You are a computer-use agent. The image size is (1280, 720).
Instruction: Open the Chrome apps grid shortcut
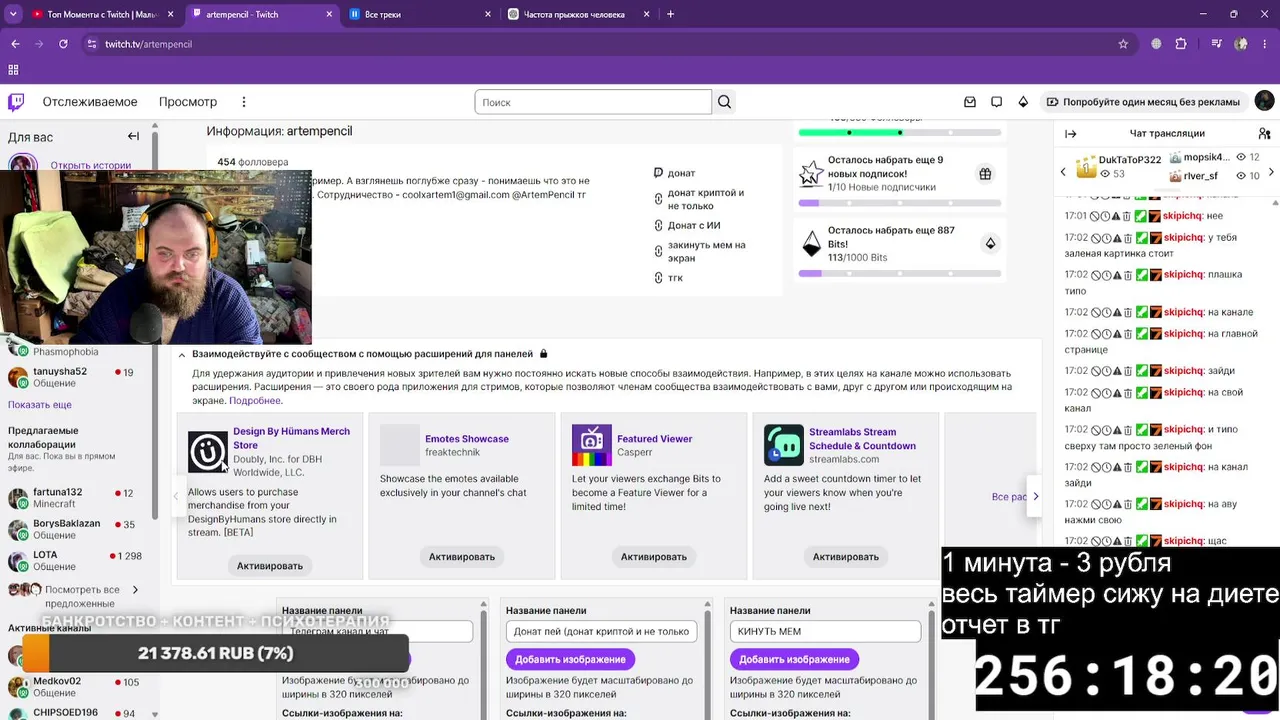[x=13, y=70]
